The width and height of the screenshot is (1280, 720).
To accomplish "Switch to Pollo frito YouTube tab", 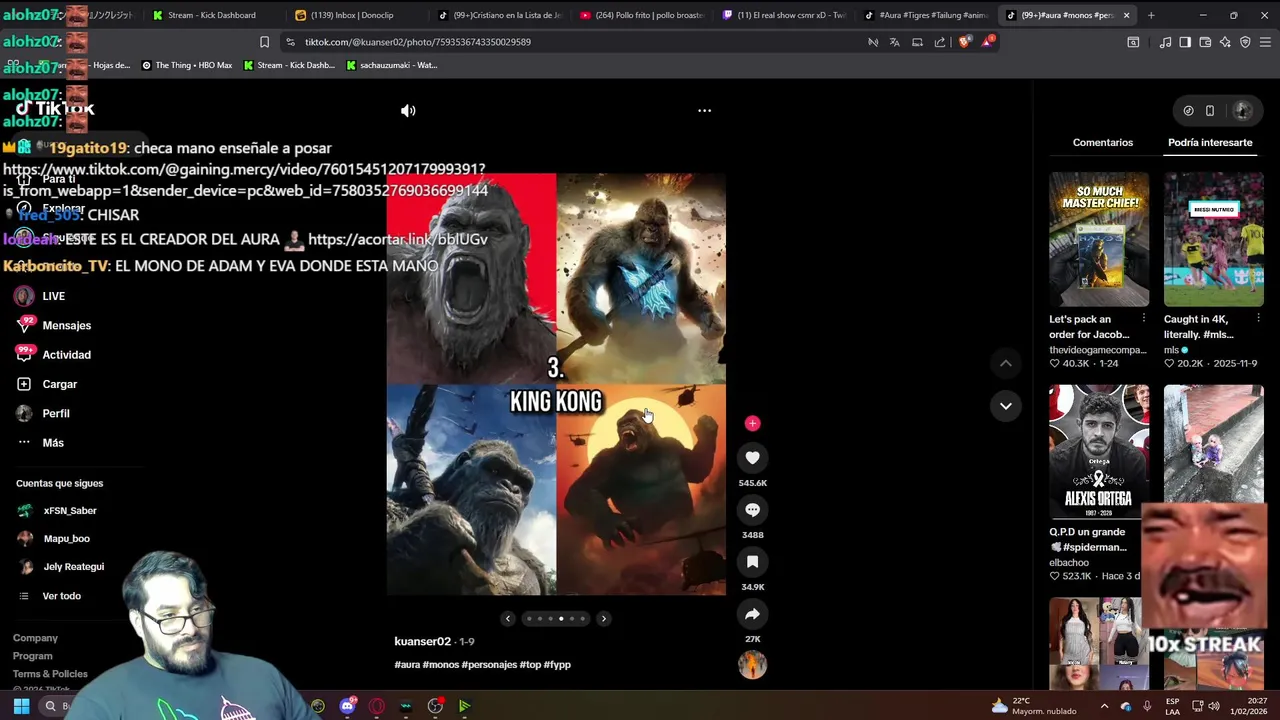I will click(x=640, y=15).
